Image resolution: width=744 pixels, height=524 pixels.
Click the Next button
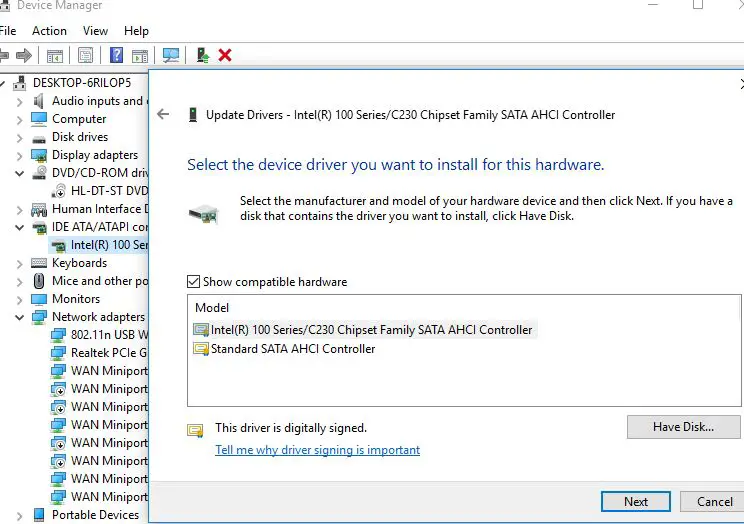point(635,502)
